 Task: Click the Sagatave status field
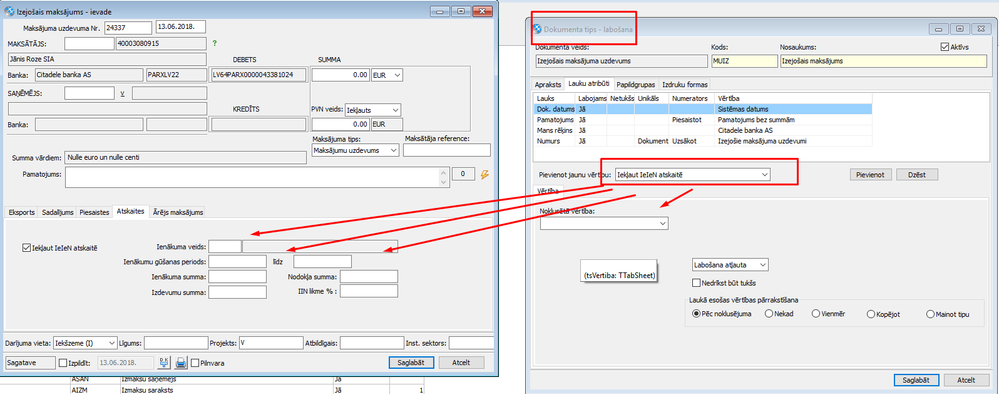(x=29, y=362)
